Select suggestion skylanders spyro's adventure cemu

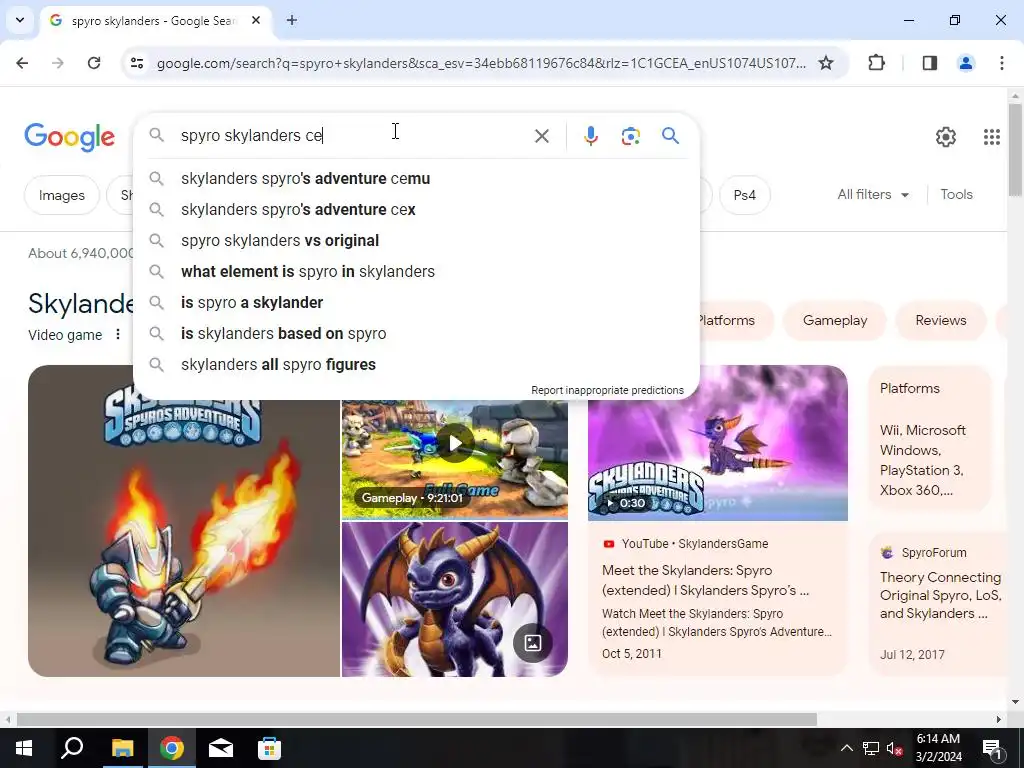pyautogui.click(x=417, y=178)
